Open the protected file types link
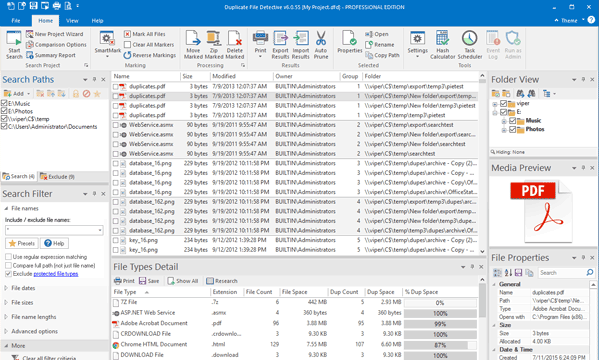This screenshot has width=601, height=360. pyautogui.click(x=56, y=274)
